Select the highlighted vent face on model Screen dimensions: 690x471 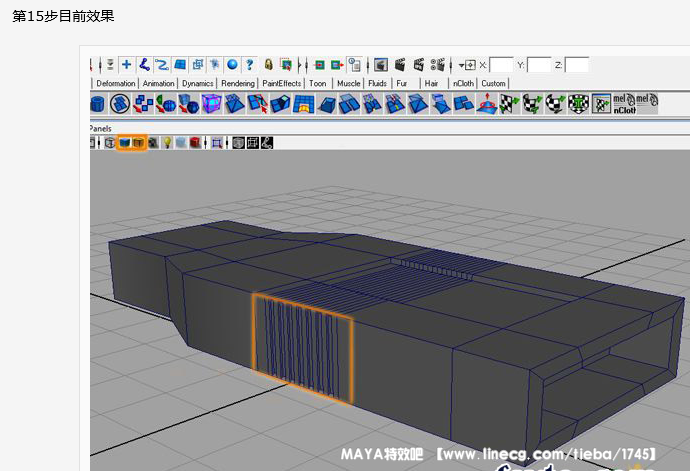[302, 348]
